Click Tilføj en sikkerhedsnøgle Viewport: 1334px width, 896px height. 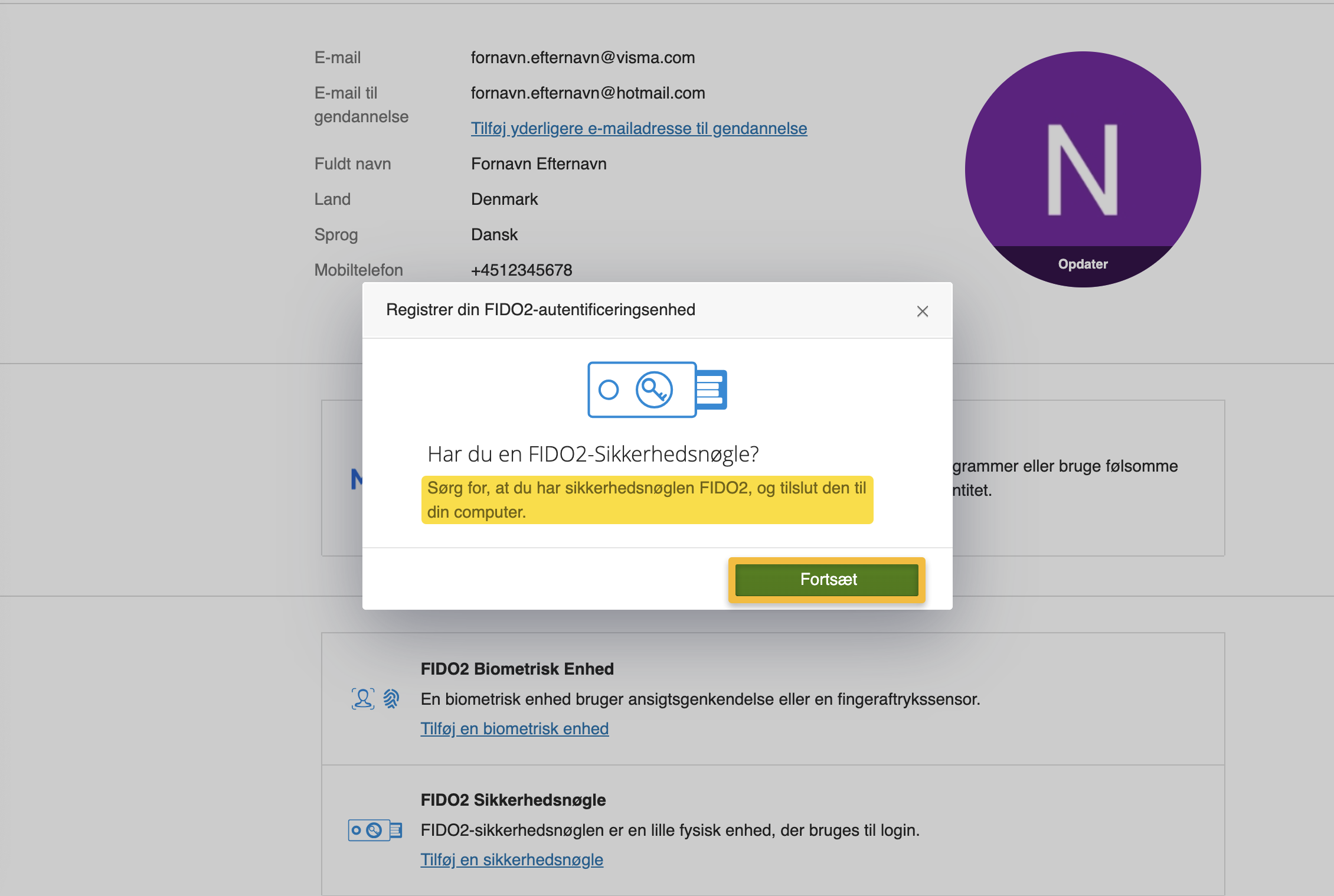coord(511,859)
